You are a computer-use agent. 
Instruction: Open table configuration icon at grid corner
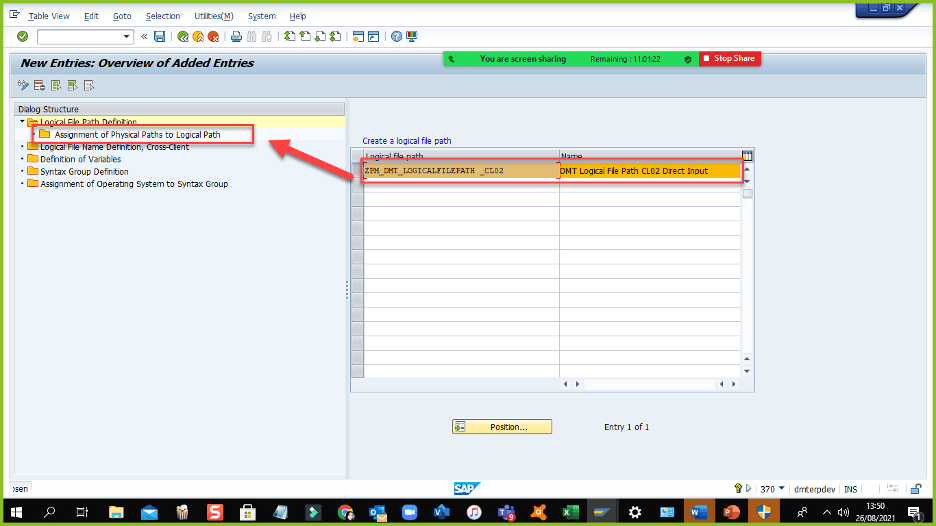[x=747, y=155]
